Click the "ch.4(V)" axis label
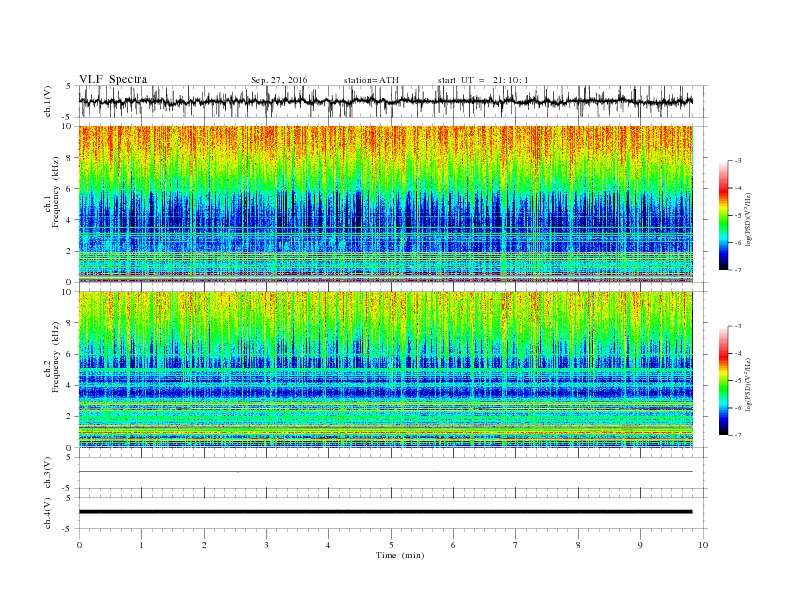The width and height of the screenshot is (792, 612). click(x=48, y=513)
